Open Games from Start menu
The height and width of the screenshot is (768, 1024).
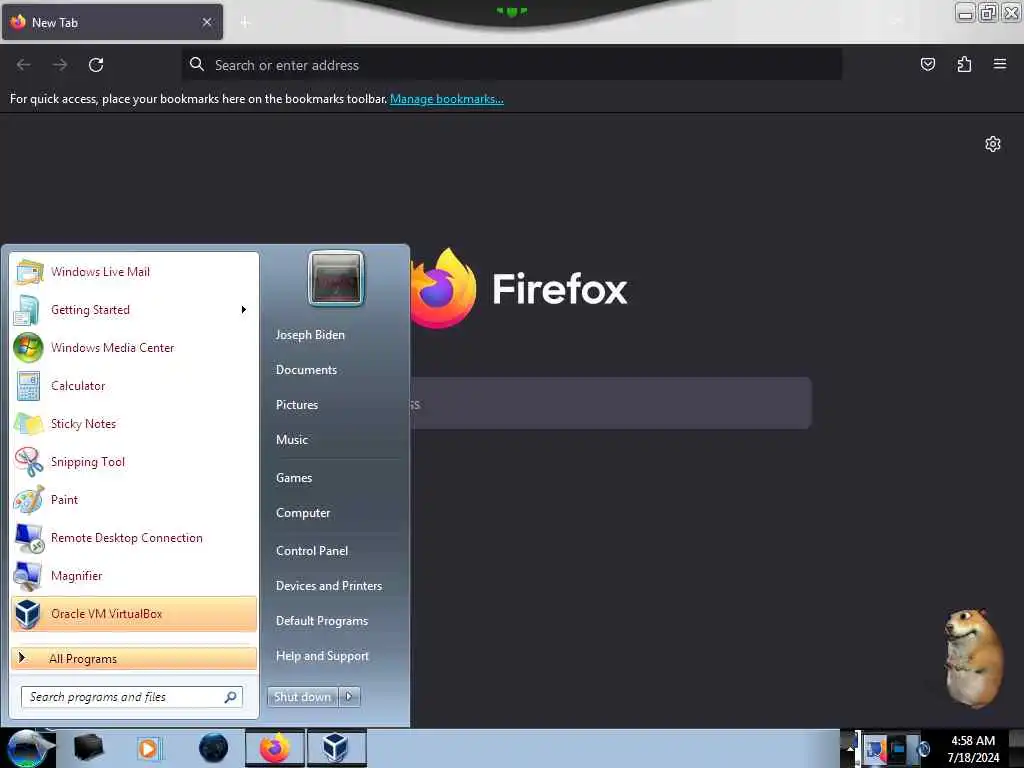click(x=294, y=478)
